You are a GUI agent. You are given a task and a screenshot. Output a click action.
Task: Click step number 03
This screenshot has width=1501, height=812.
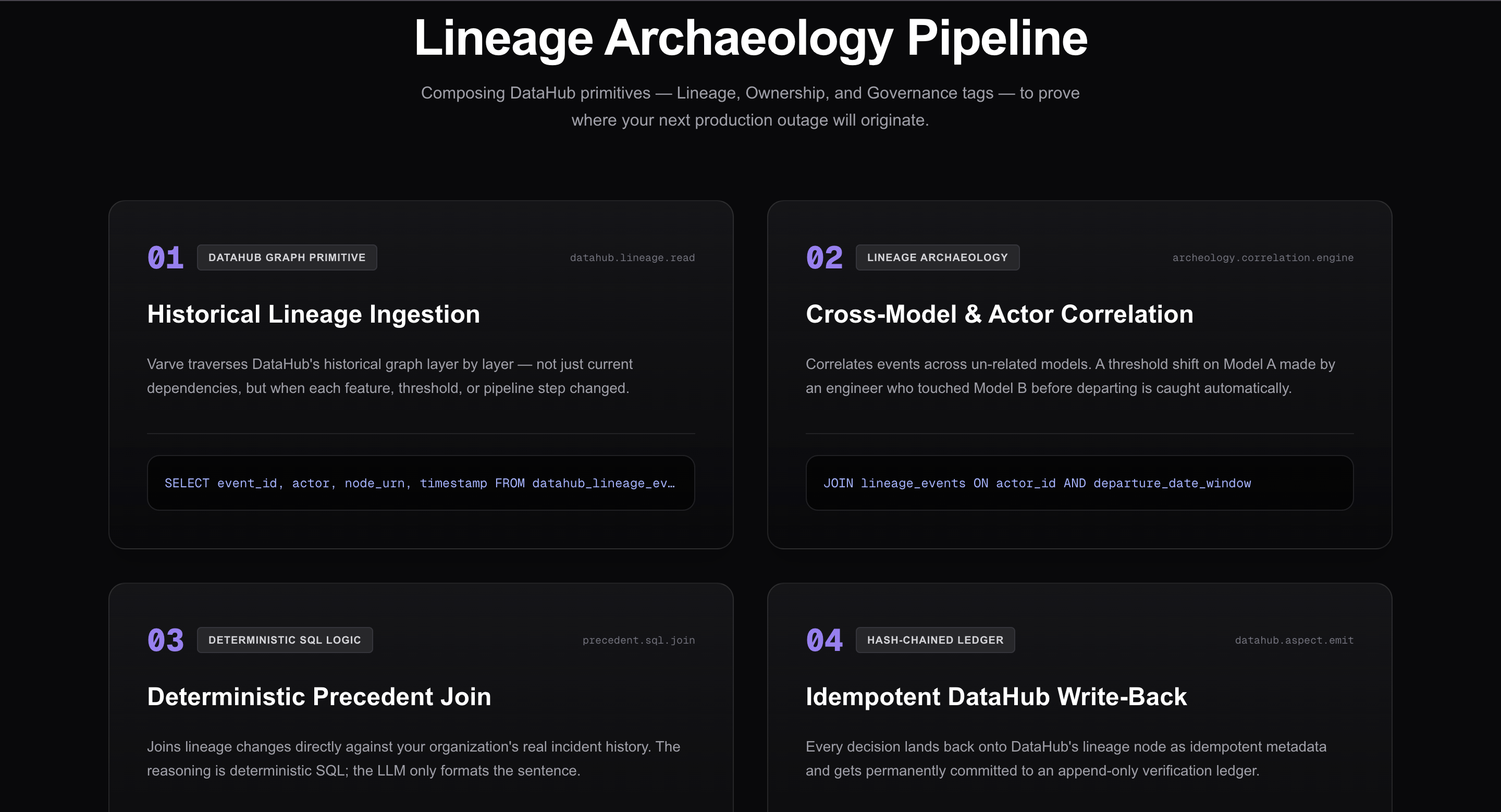click(166, 640)
